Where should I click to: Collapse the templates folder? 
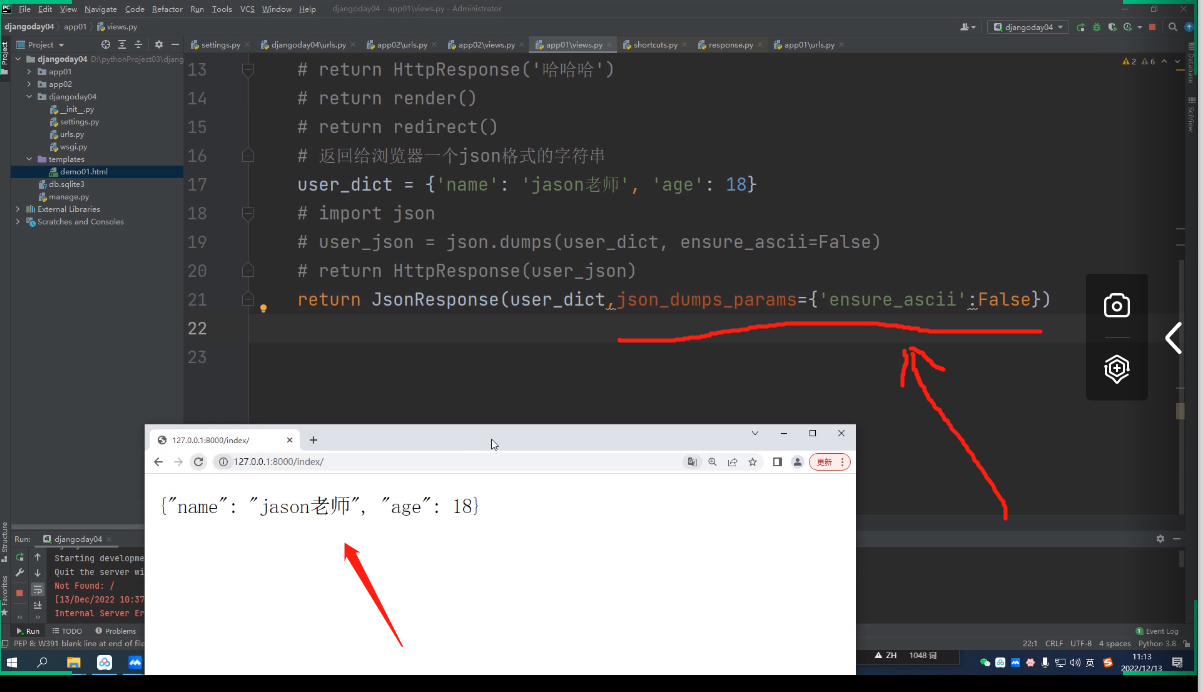tap(29, 159)
